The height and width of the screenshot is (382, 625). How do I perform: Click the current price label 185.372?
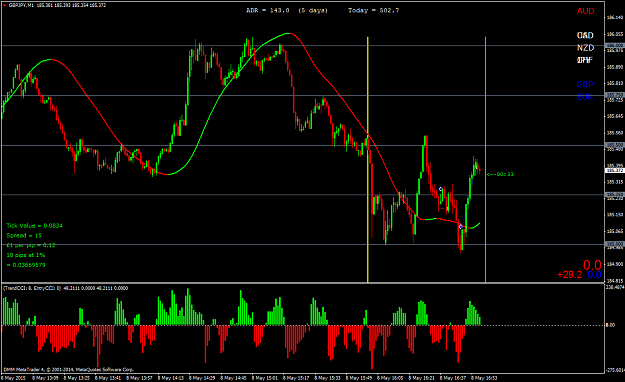coord(614,171)
